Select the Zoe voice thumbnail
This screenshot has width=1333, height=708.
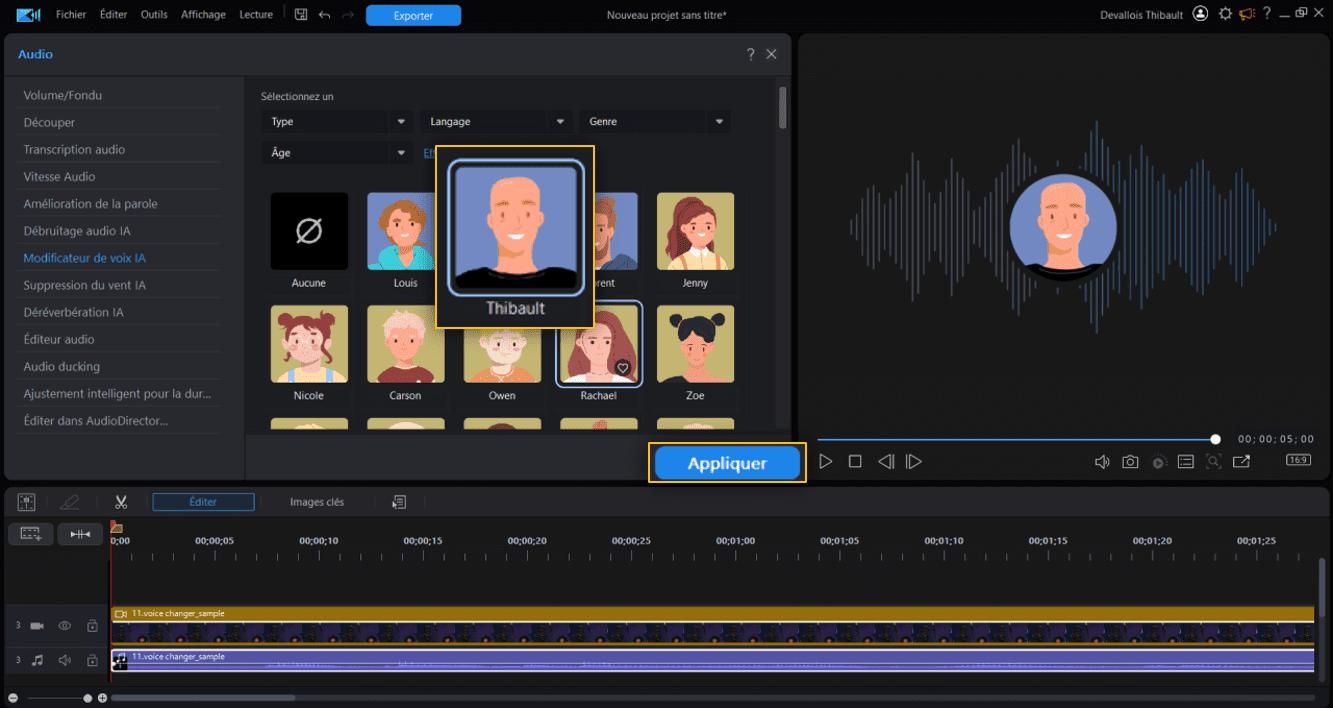[x=695, y=345]
